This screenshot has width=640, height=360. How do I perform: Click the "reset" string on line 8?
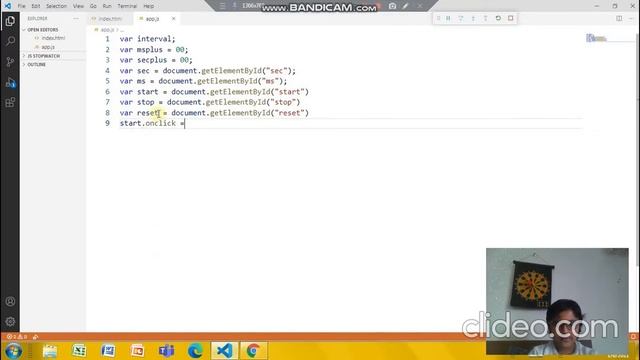[x=289, y=113]
